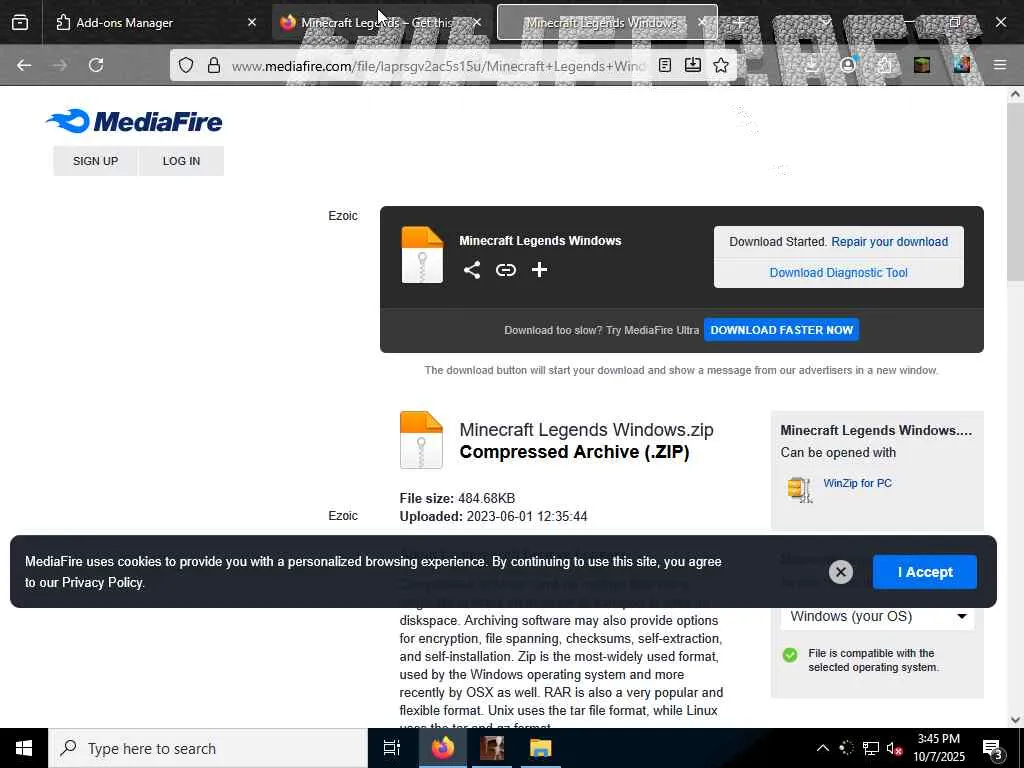Go back to the previous page
This screenshot has height=768, width=1024.
coord(24,65)
